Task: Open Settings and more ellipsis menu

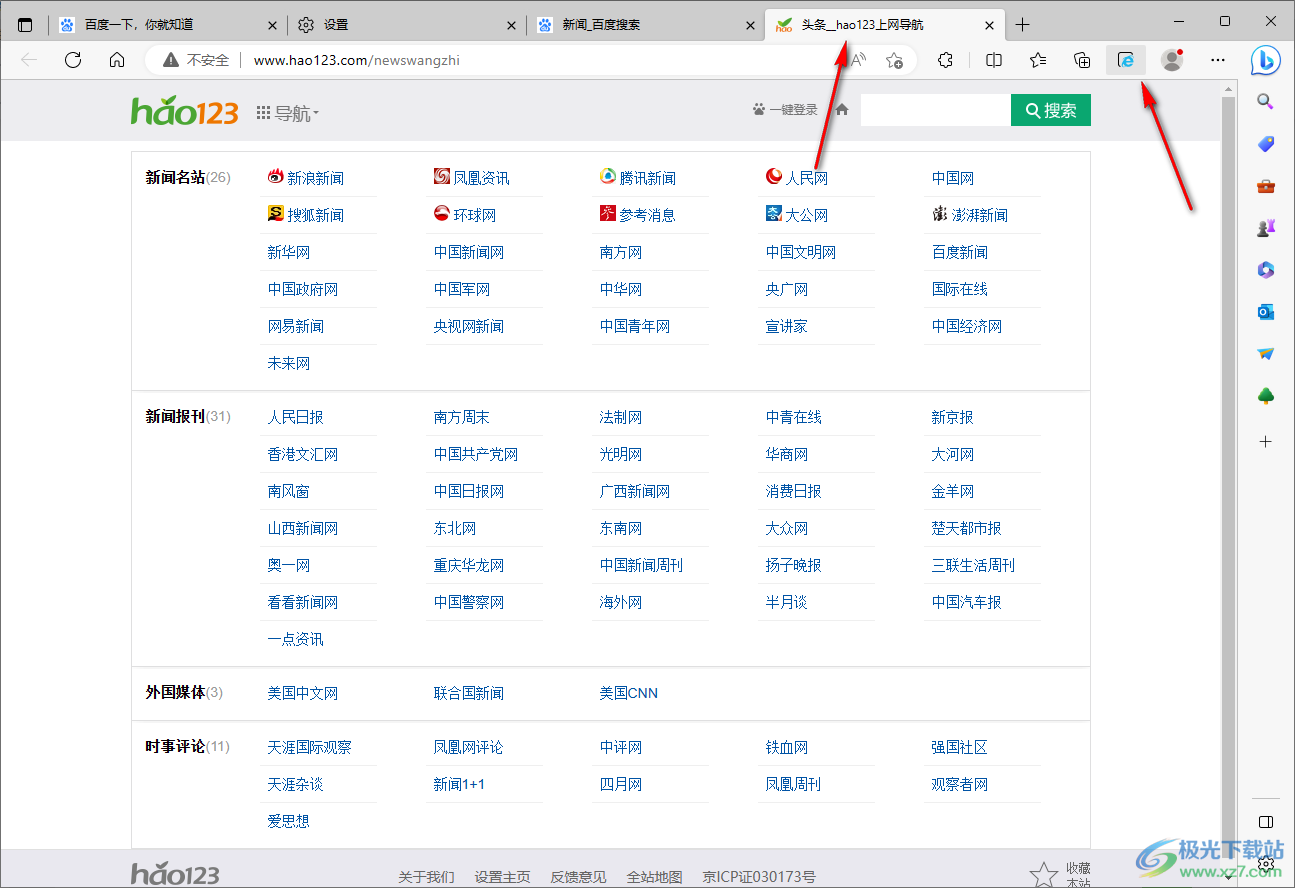Action: click(1217, 60)
